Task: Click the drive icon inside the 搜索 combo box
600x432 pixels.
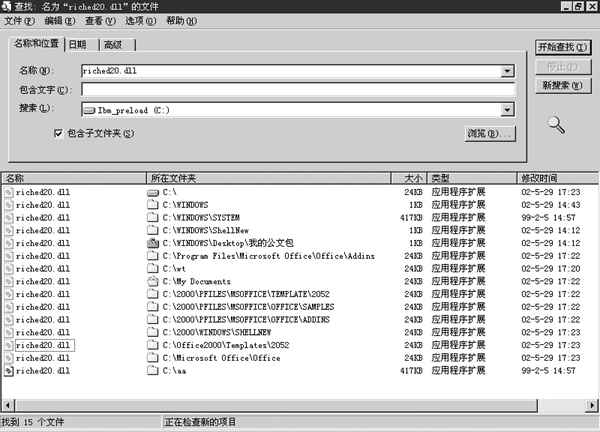Action: coord(90,111)
